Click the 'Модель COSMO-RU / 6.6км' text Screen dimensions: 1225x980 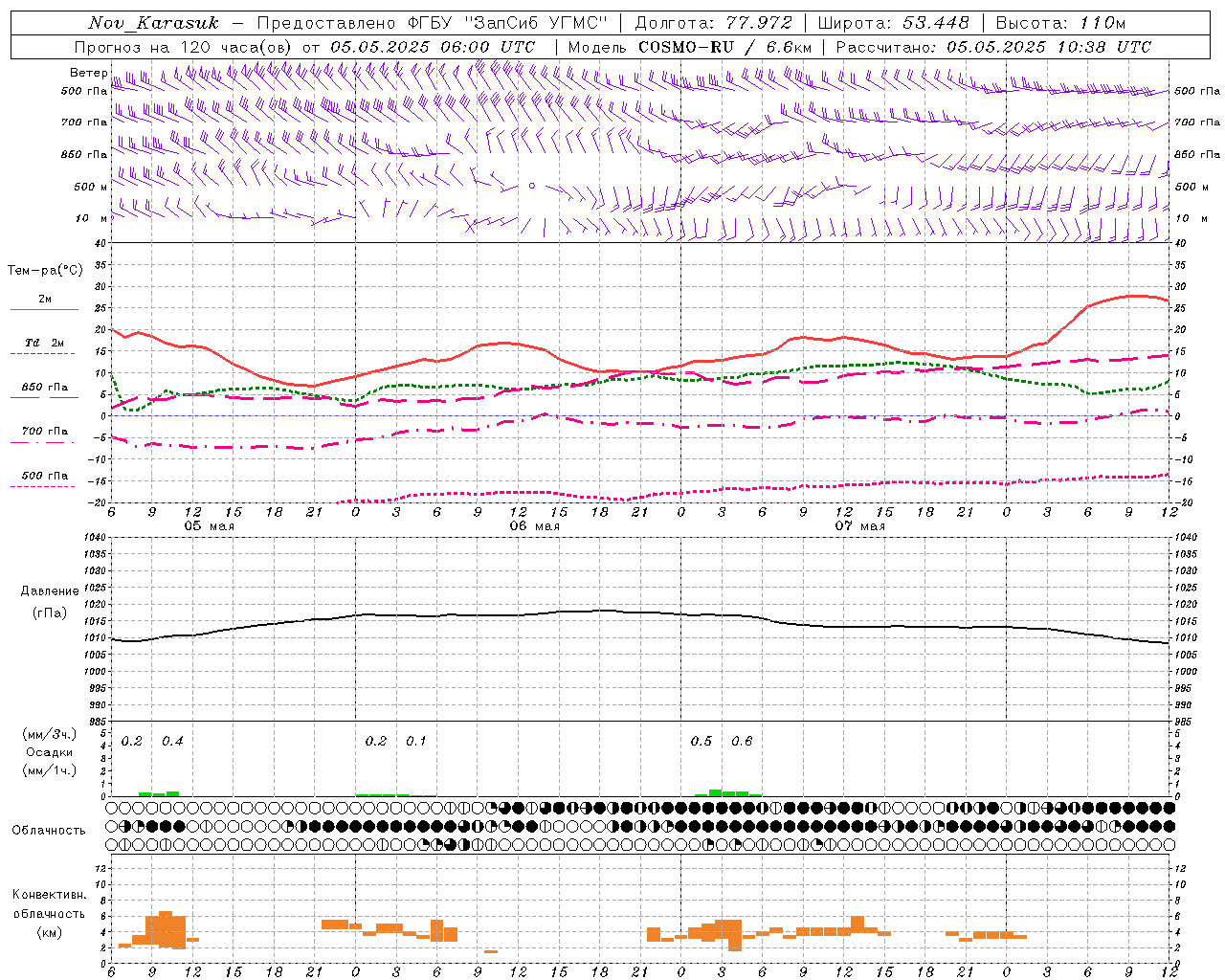(690, 47)
